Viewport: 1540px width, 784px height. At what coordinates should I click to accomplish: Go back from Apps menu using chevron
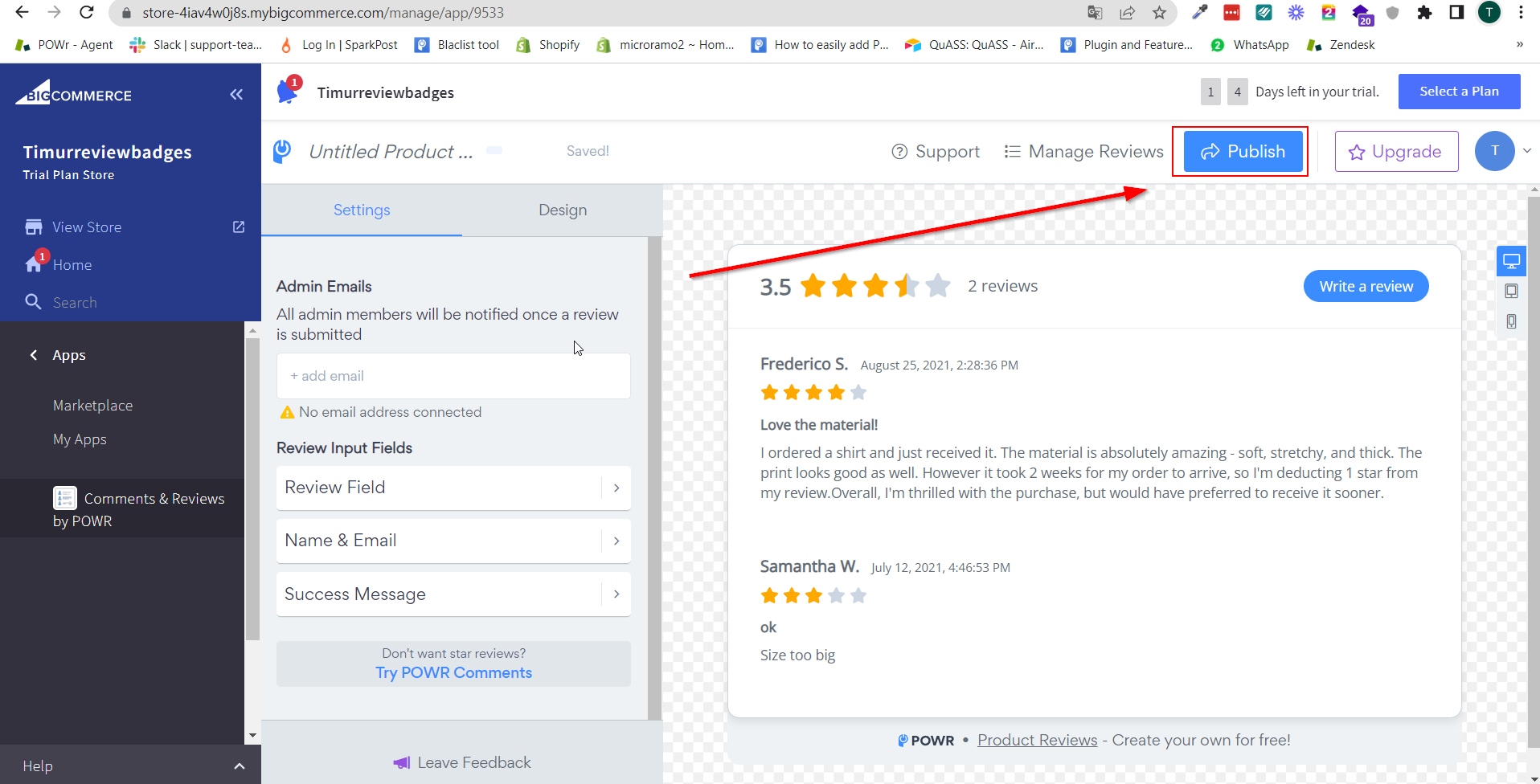click(34, 355)
